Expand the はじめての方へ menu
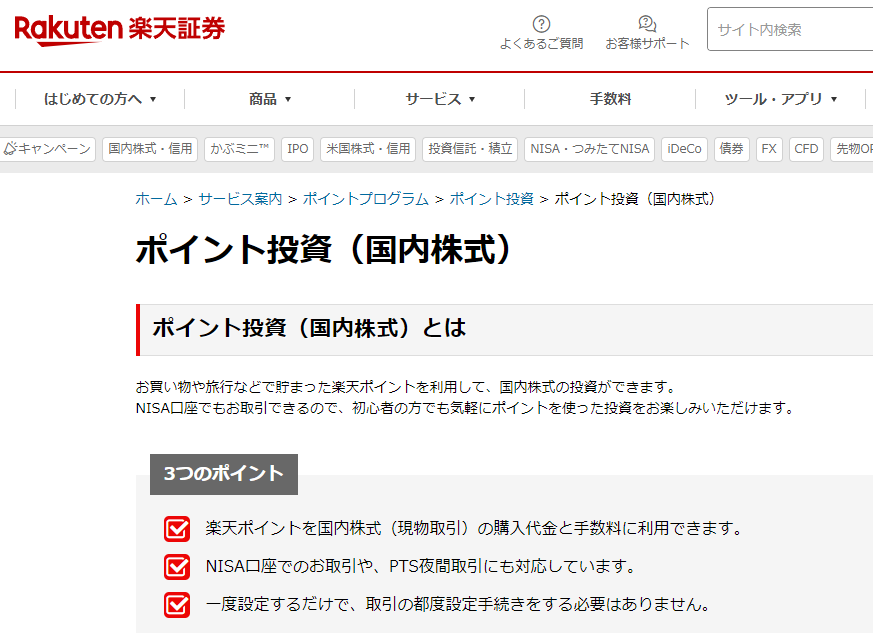 pos(100,99)
